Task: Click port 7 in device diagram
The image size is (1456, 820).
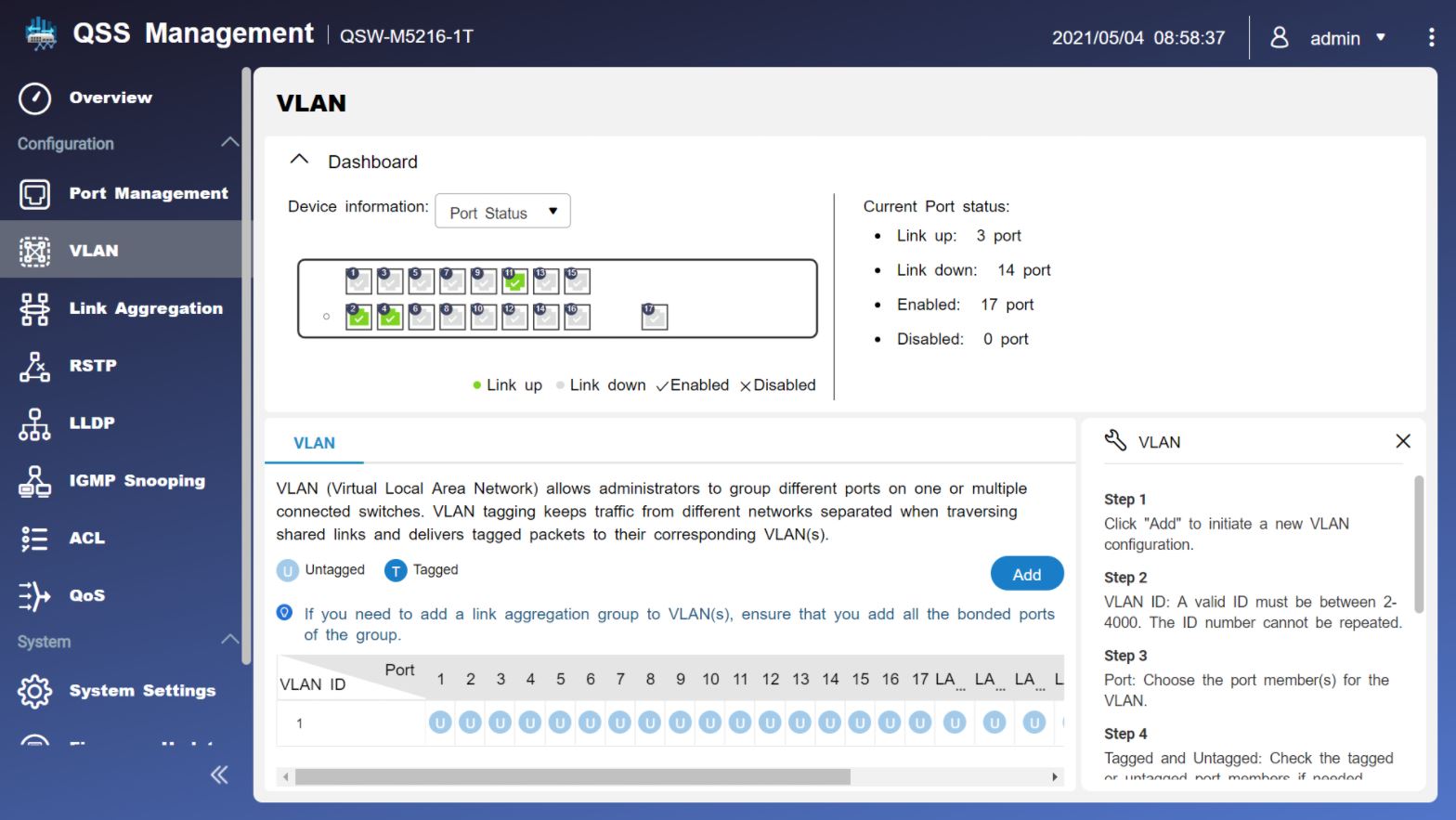Action: [452, 280]
